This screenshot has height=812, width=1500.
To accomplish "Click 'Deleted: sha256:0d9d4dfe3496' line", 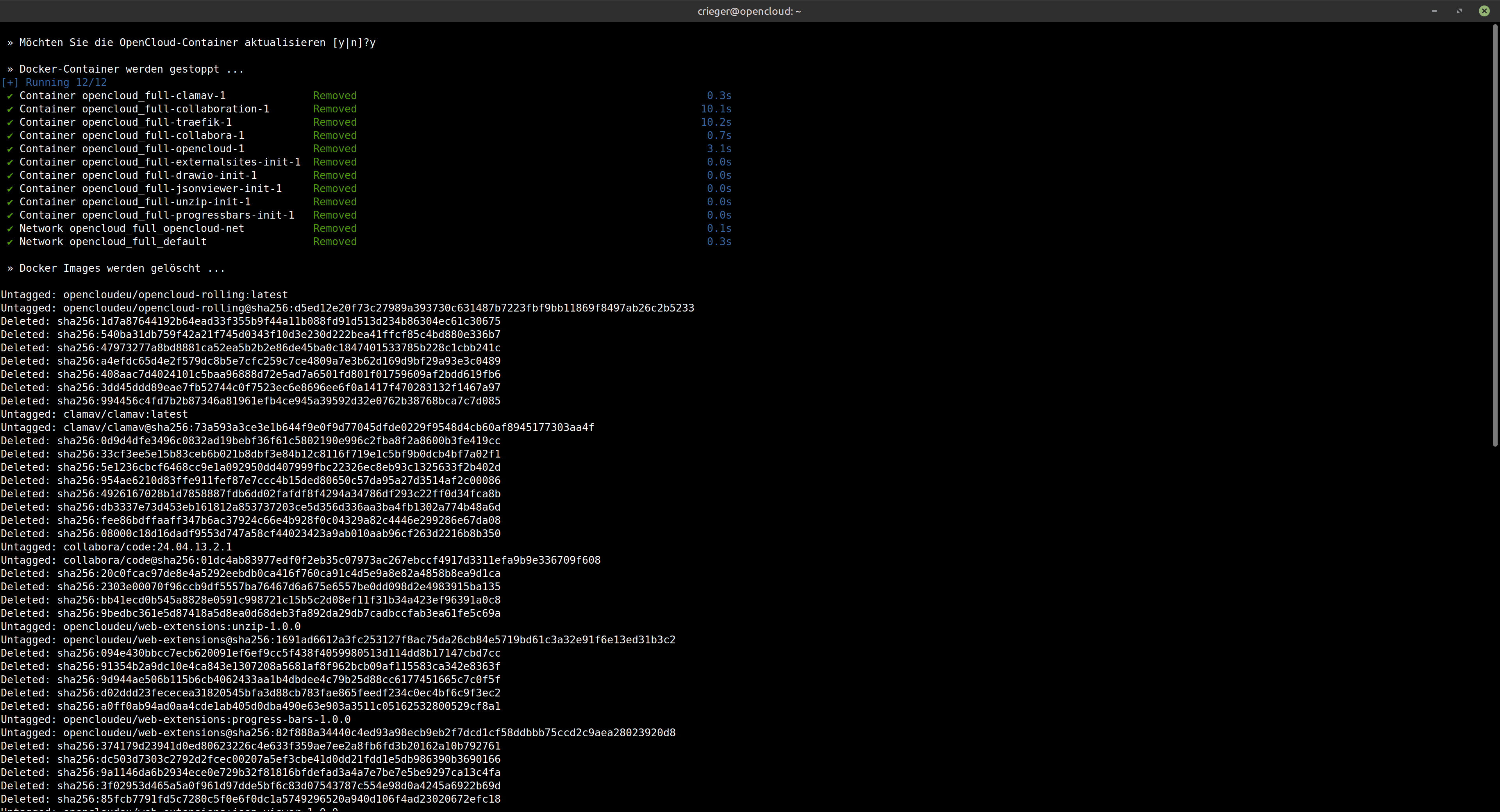I will (250, 441).
